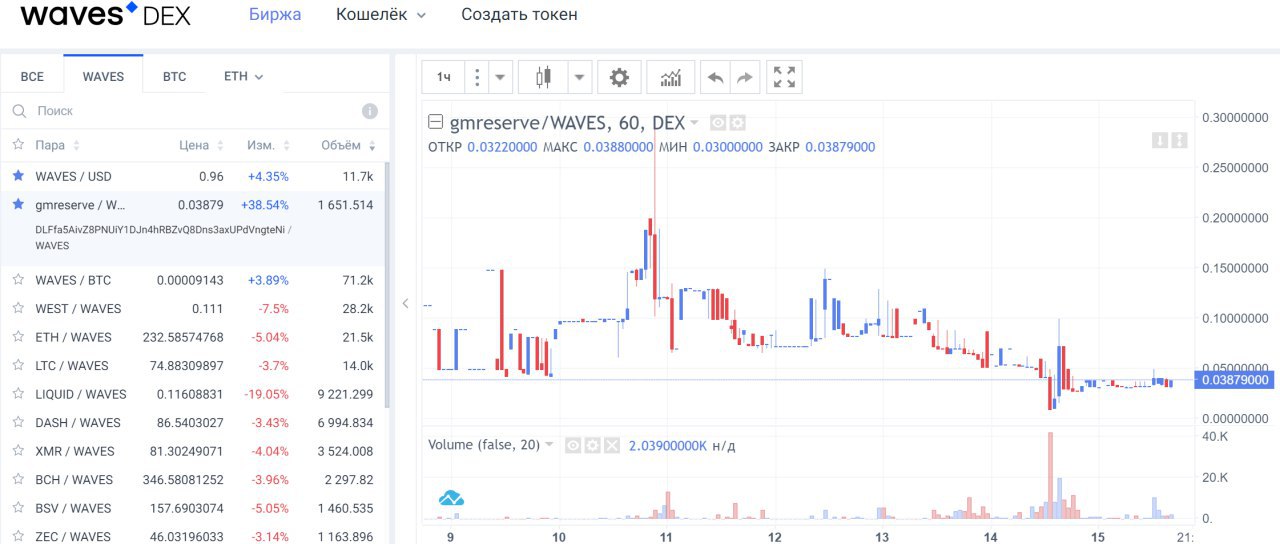Toggle the favorites star in table header

pos(18,145)
